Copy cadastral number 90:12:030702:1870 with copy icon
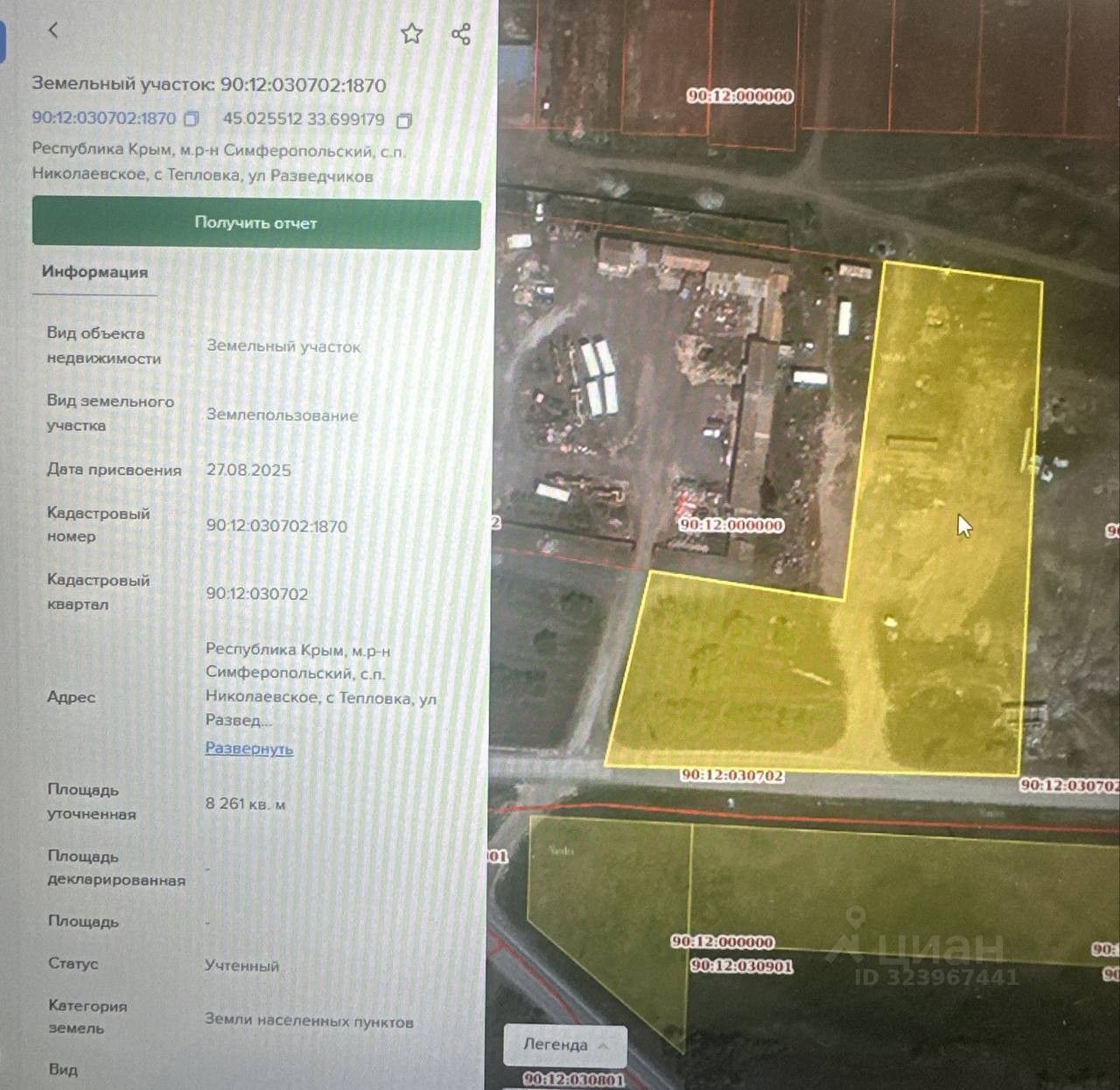 pos(192,118)
